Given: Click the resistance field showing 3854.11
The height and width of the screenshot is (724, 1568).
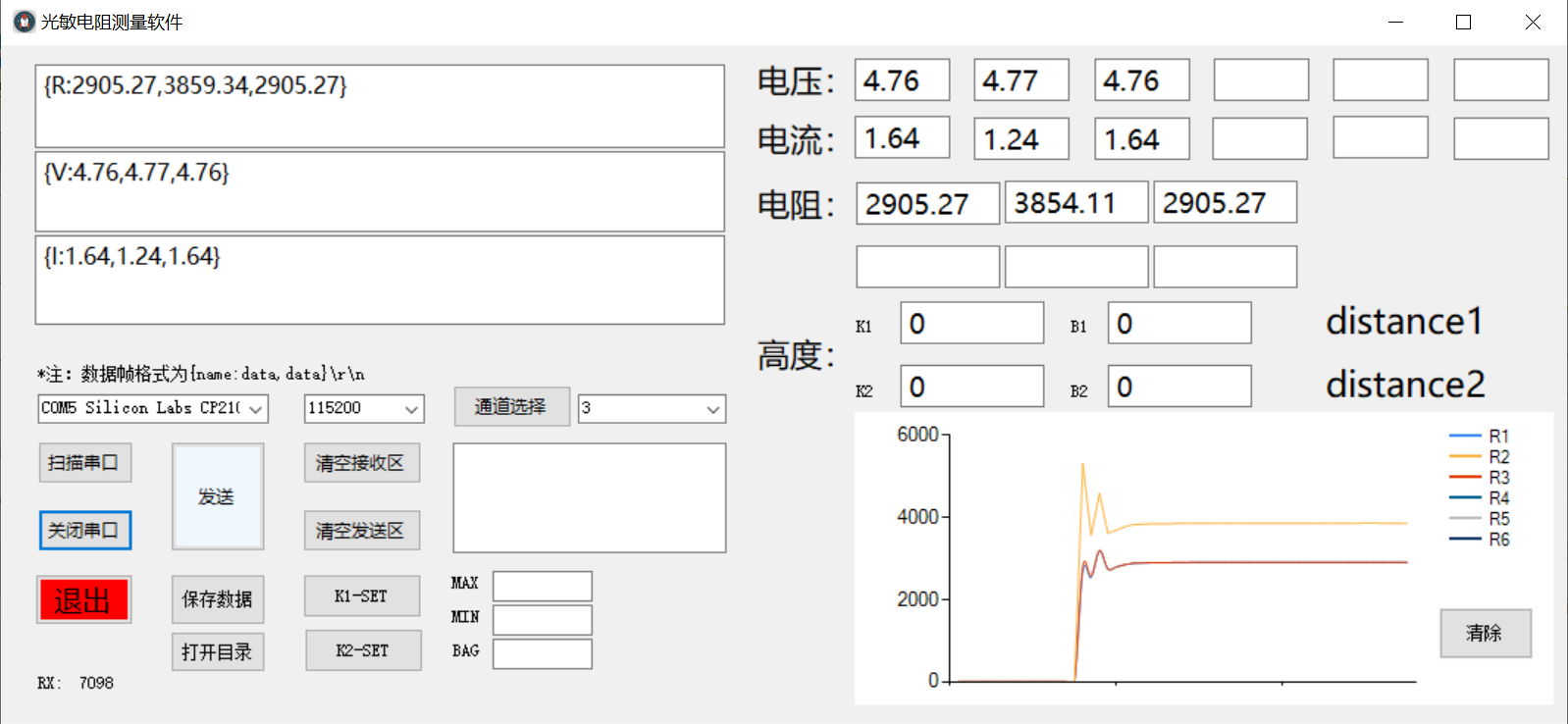Looking at the screenshot, I should click(1076, 203).
